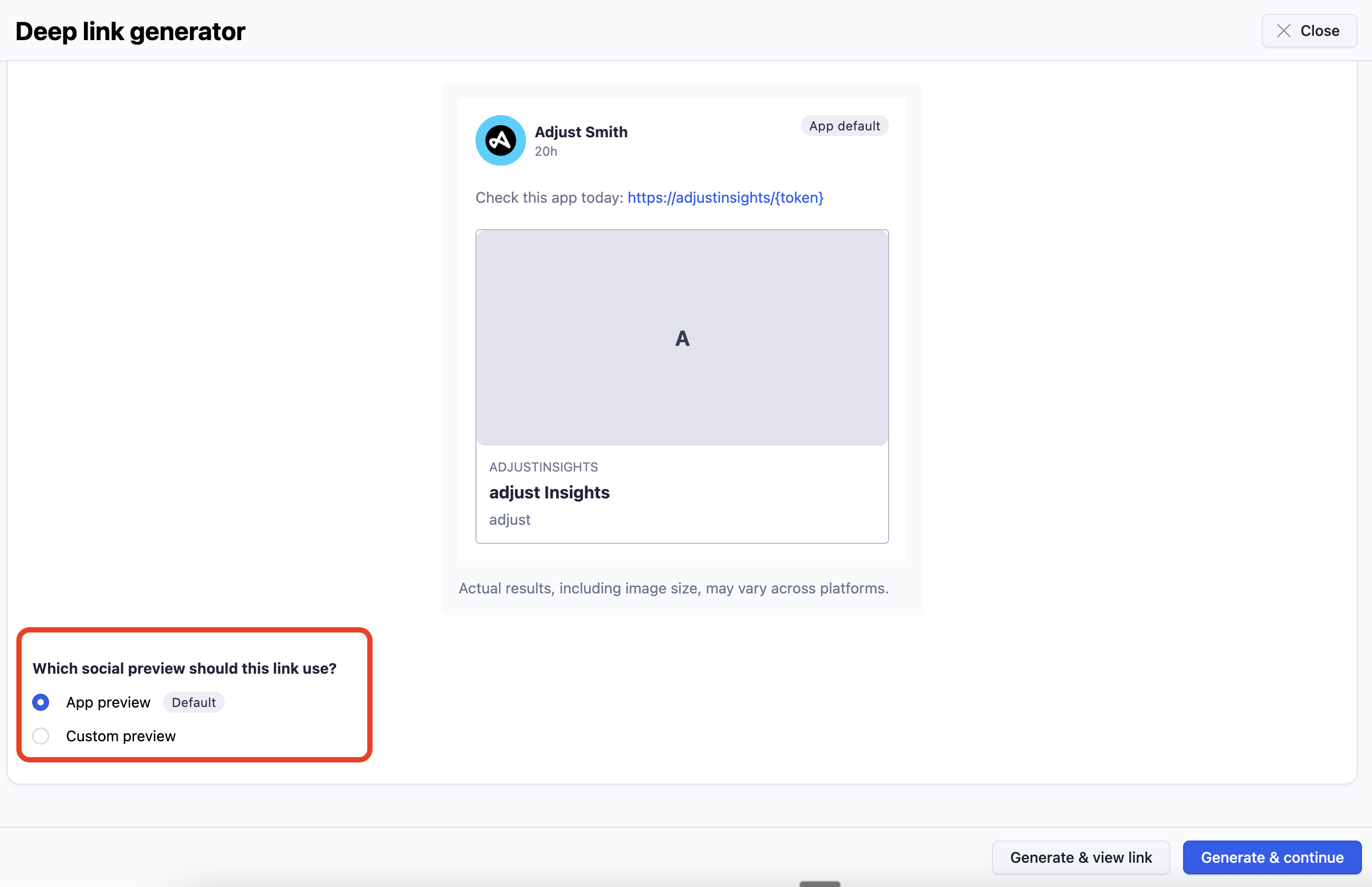Click the X icon in Close button
Screen dimensions: 1372x887
(1283, 31)
